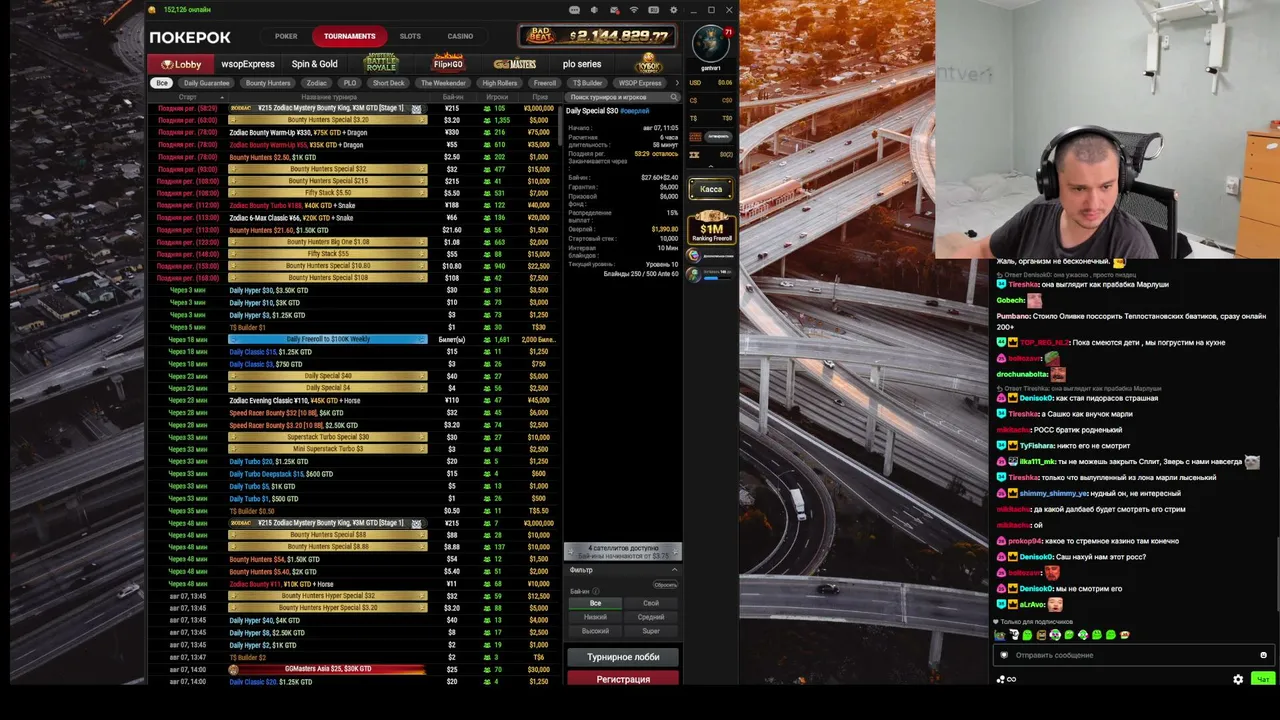
Task: Click the info icon next to Бай-ин filter
Action: (x=596, y=591)
